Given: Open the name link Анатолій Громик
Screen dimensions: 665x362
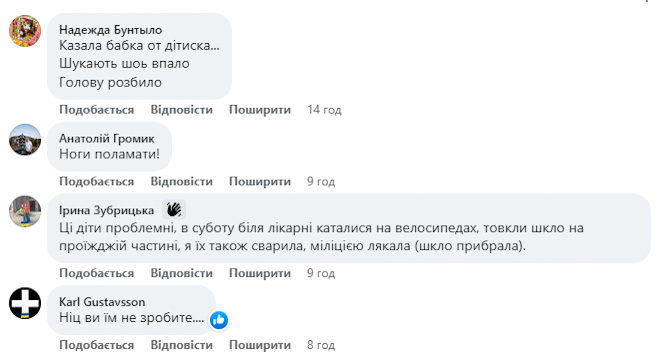Looking at the screenshot, I should click(x=107, y=139).
